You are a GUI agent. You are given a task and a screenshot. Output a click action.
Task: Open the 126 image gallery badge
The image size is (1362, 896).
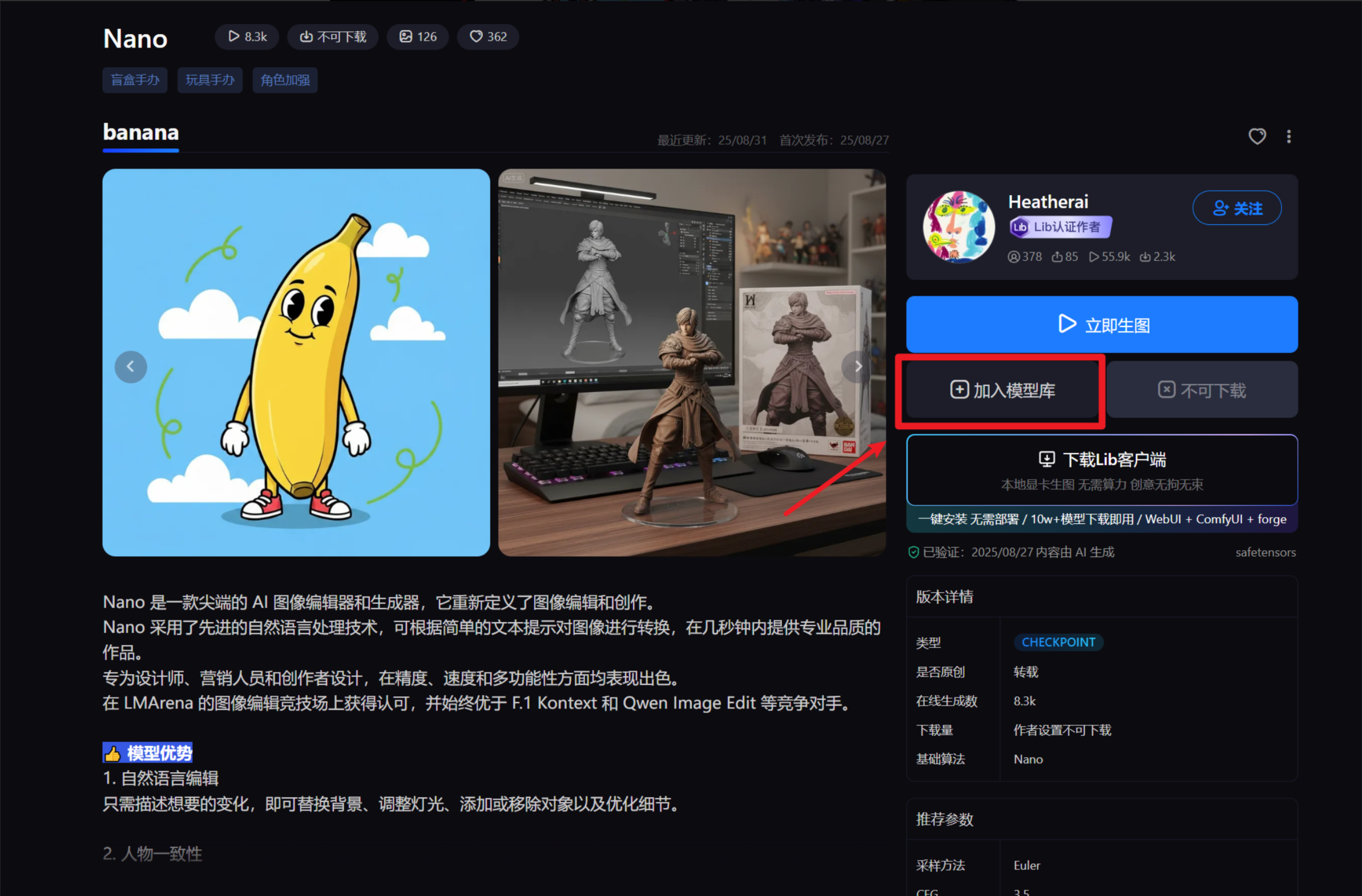[x=417, y=36]
